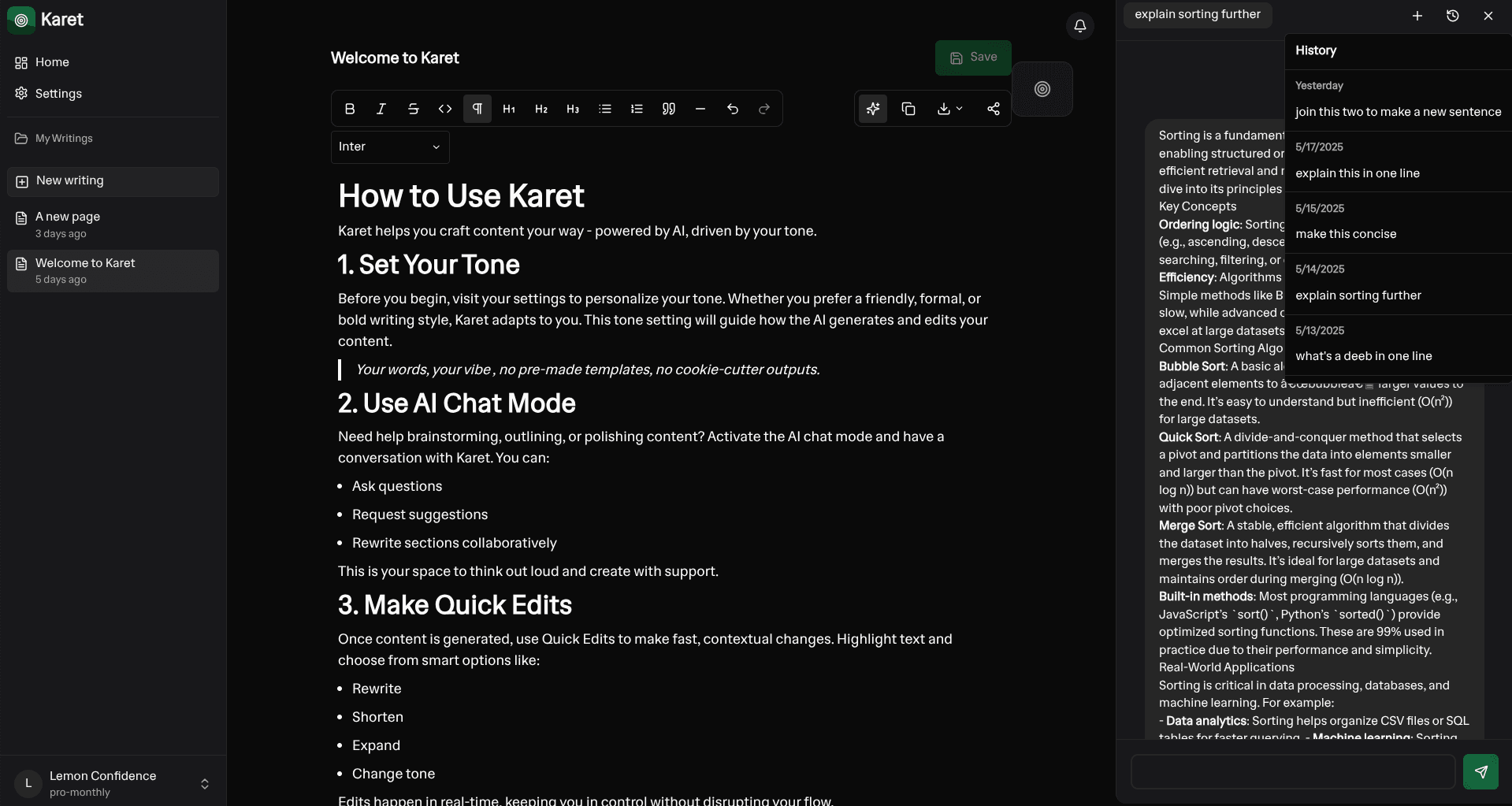Open history item 'what's a deeb in one line'
This screenshot has width=1512, height=806.
point(1398,356)
